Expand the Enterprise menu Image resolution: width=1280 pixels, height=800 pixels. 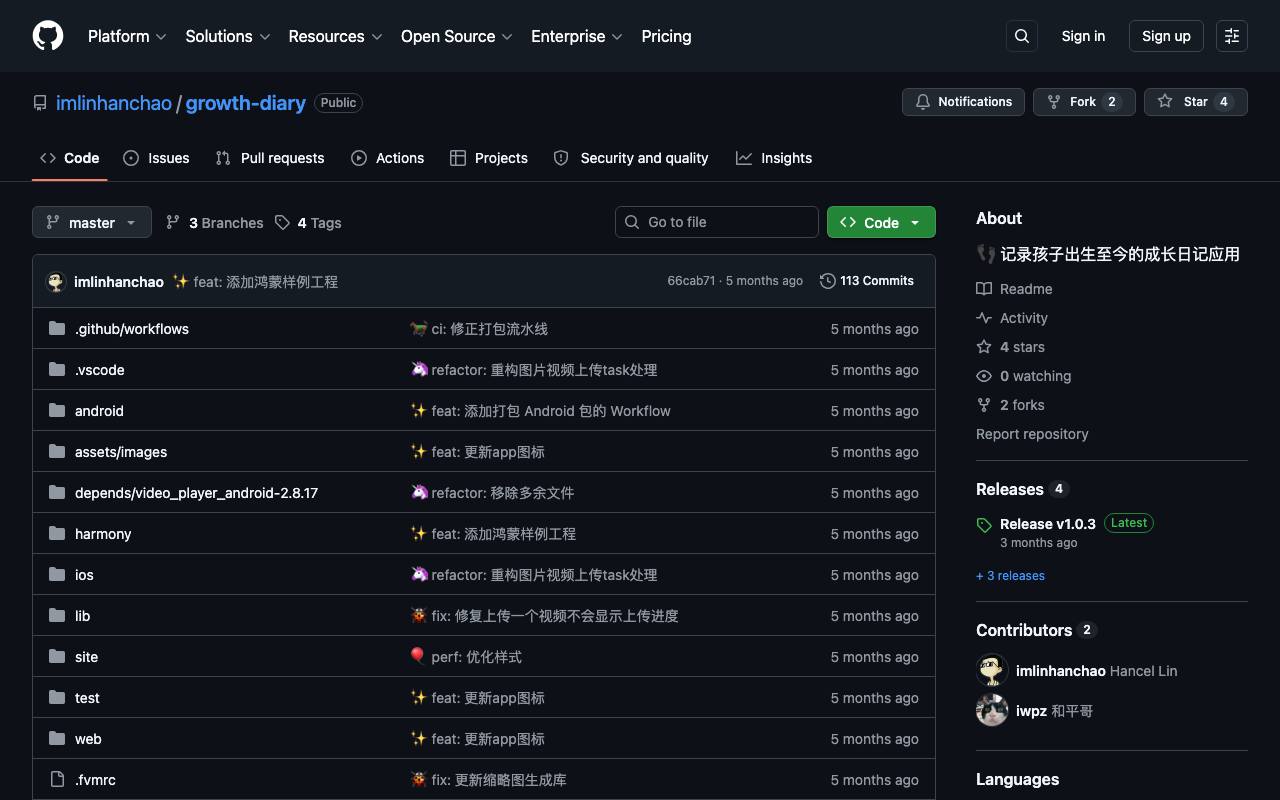click(x=577, y=36)
